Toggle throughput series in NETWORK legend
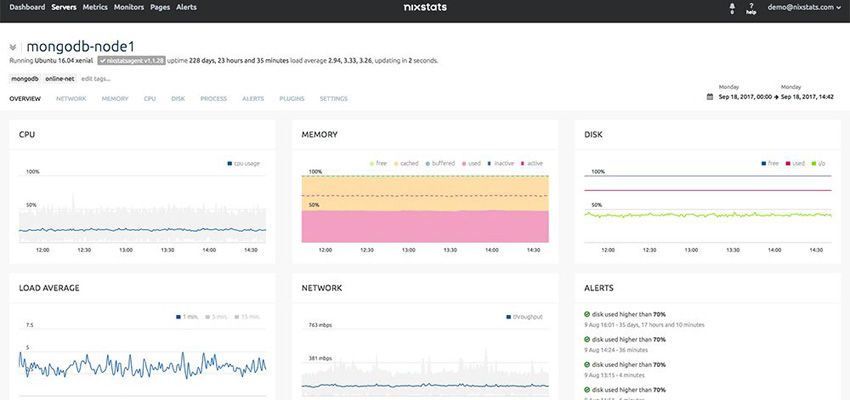850x400 pixels. pos(524,317)
